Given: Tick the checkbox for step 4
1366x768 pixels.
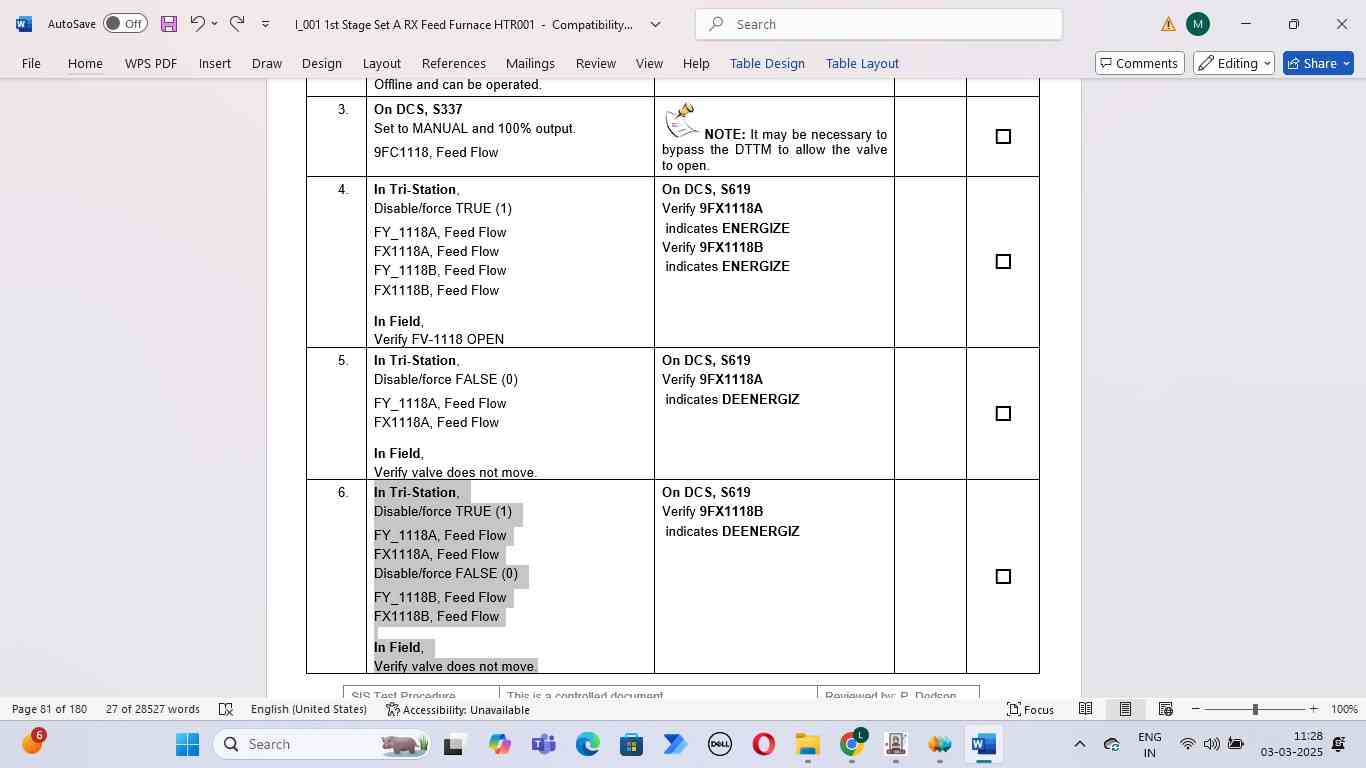Looking at the screenshot, I should (1003, 262).
